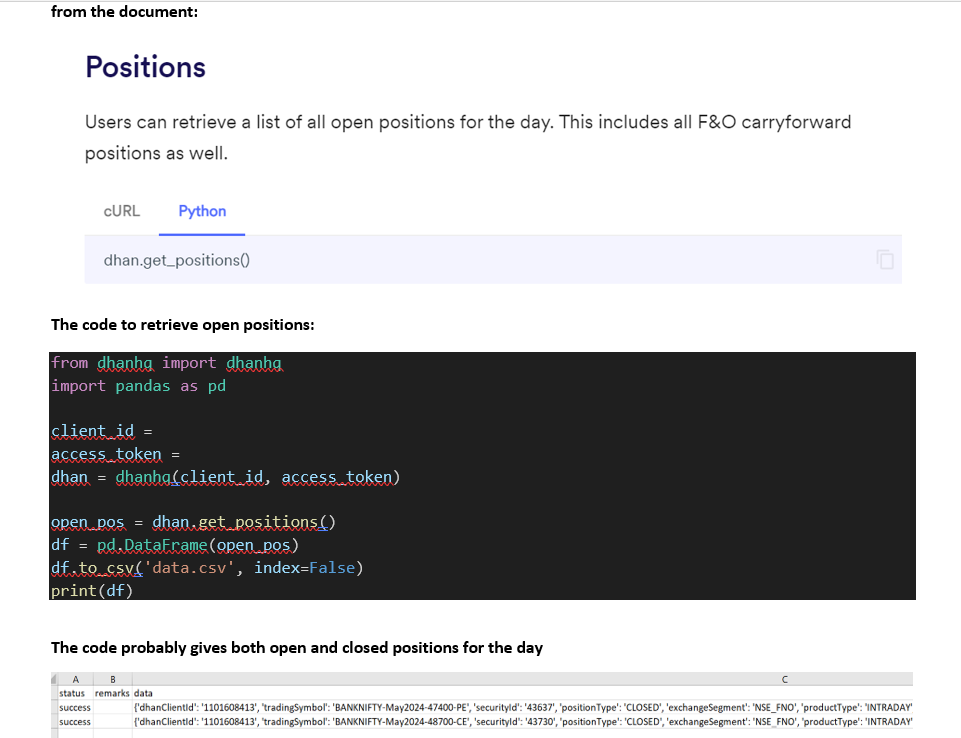961x738 pixels.
Task: Select the Python tab
Action: [202, 211]
